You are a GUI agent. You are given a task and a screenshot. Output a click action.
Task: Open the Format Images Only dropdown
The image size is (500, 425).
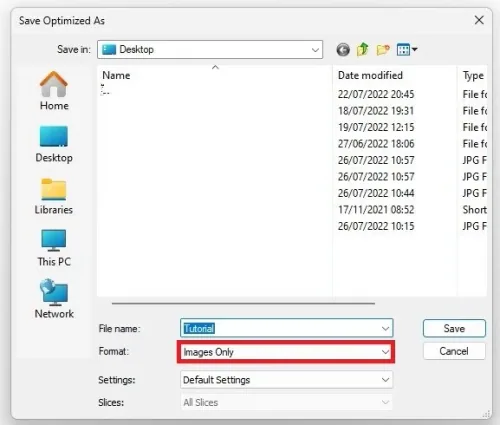286,352
